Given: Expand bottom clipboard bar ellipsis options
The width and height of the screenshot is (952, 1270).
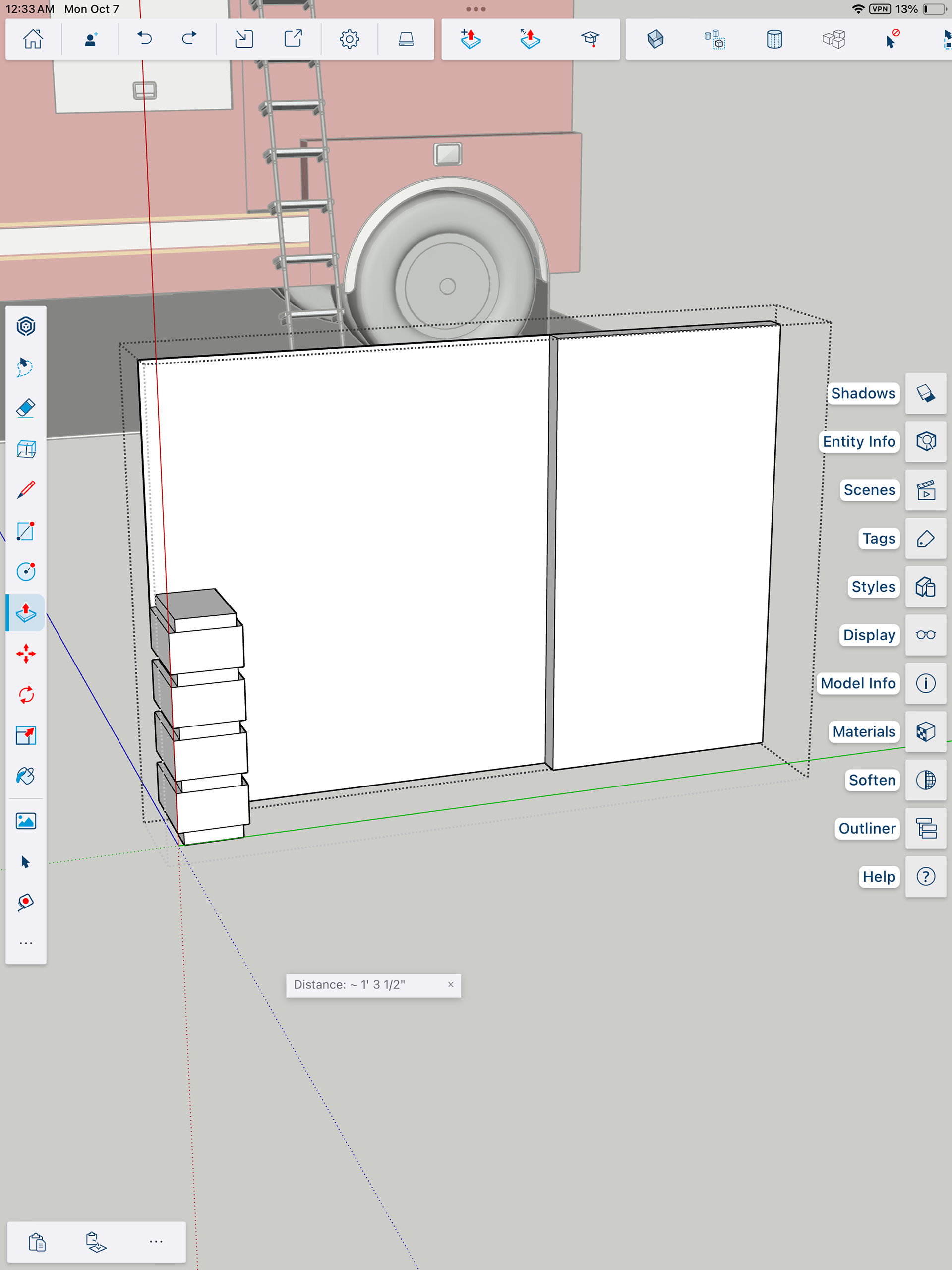Looking at the screenshot, I should [156, 1241].
